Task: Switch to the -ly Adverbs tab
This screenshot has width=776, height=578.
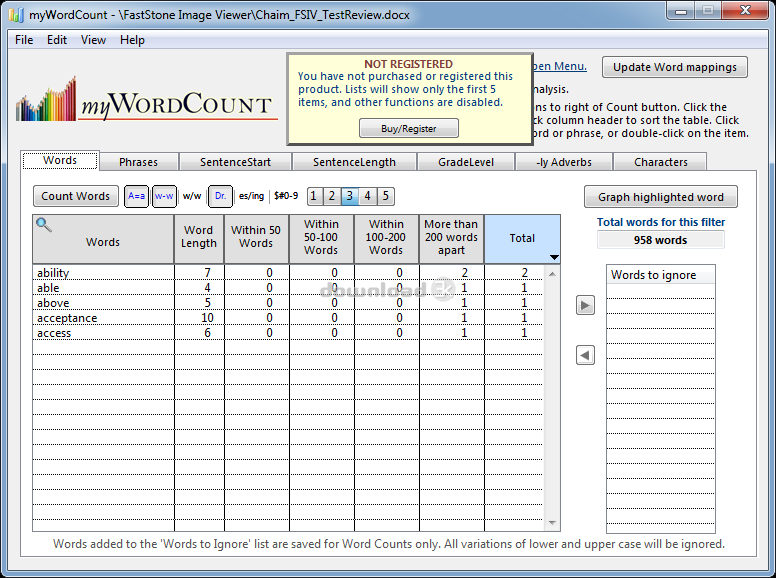Action: click(x=564, y=162)
